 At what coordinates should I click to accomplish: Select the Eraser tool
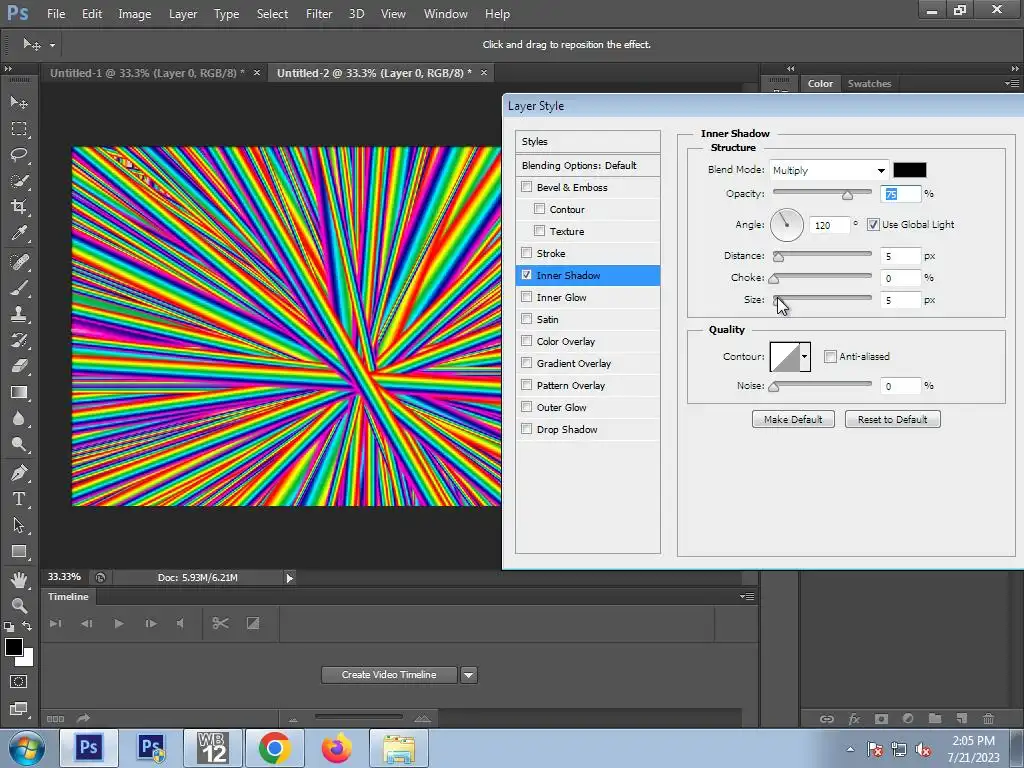pyautogui.click(x=19, y=366)
